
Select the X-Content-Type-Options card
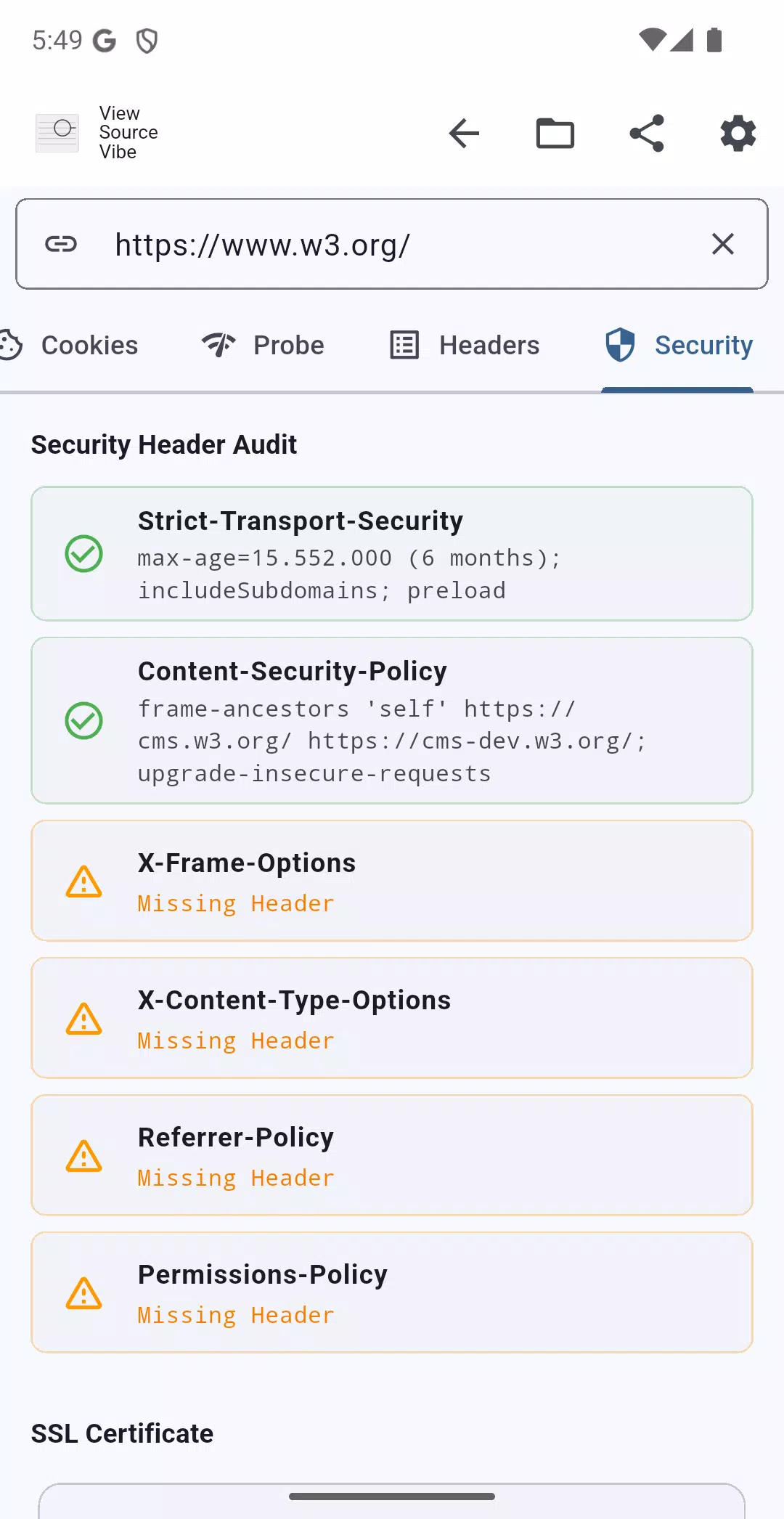point(392,1018)
